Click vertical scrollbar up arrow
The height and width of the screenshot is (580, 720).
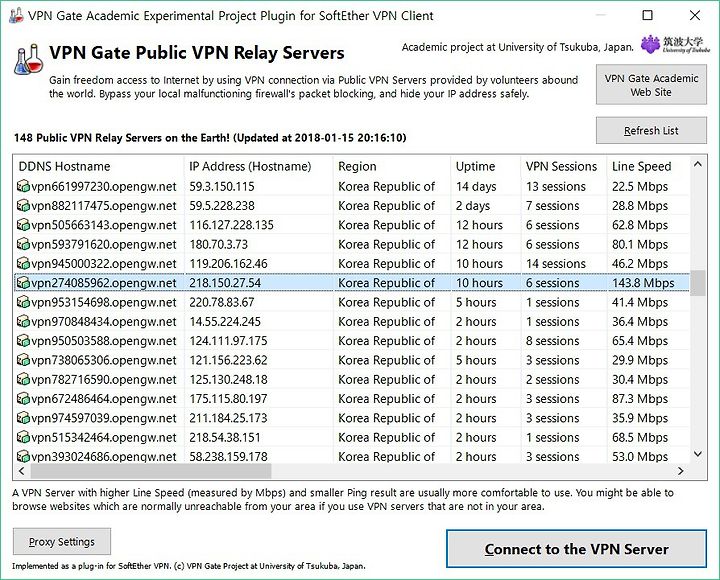click(x=698, y=164)
